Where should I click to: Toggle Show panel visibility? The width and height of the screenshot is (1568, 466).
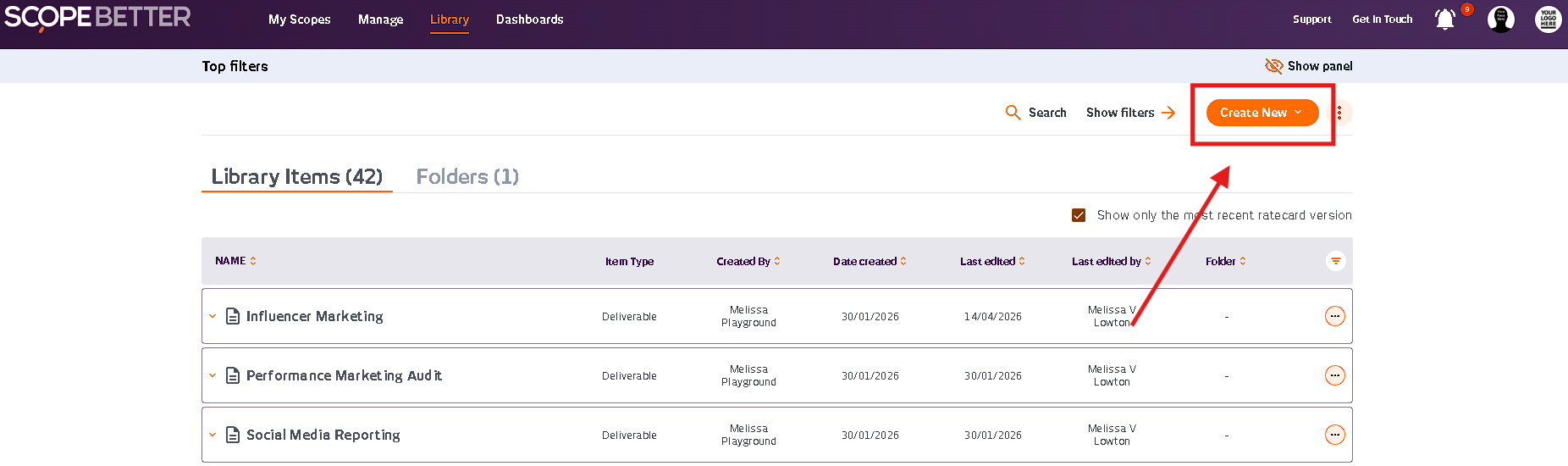point(1308,66)
